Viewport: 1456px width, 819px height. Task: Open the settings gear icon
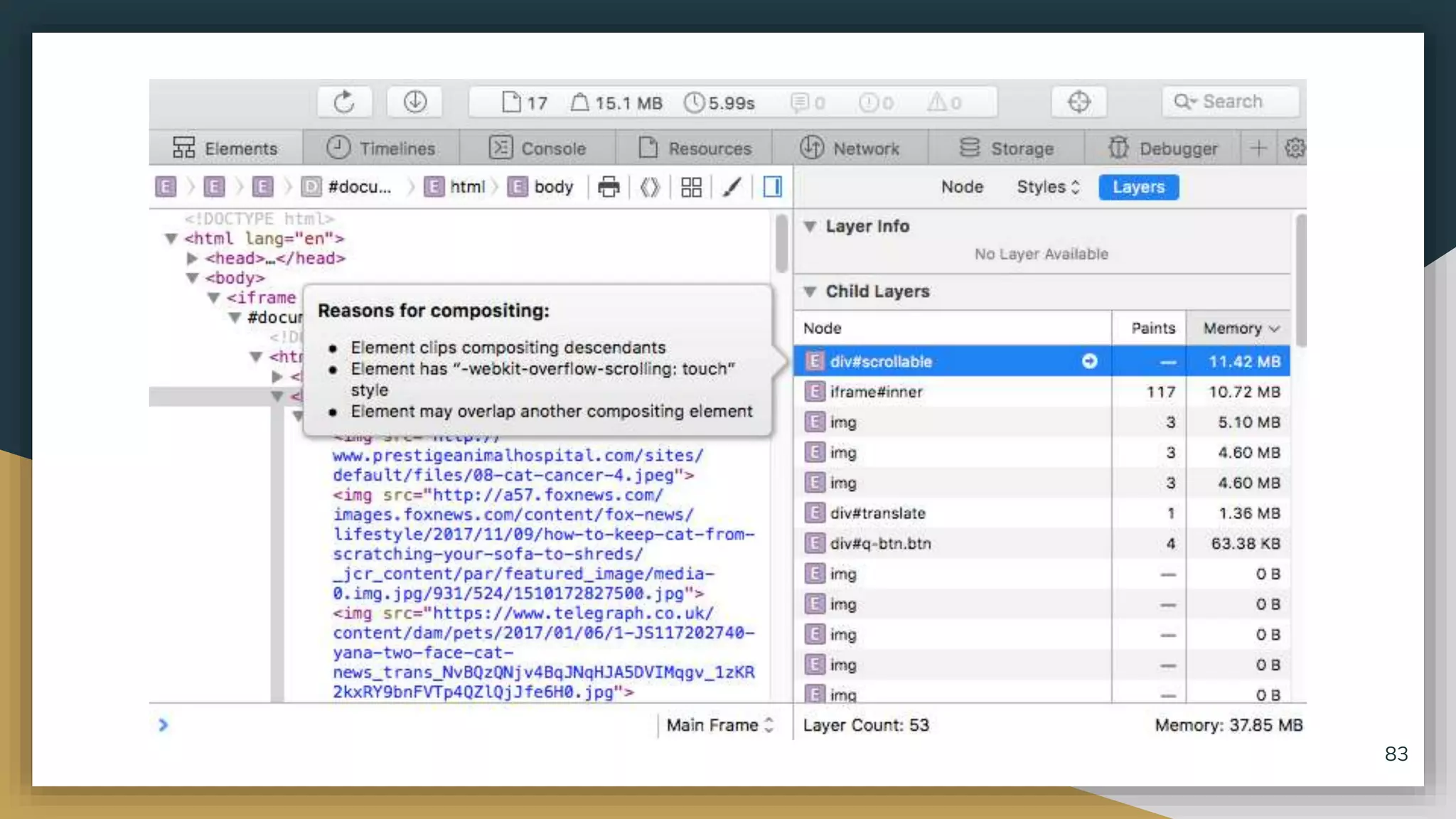click(x=1295, y=148)
